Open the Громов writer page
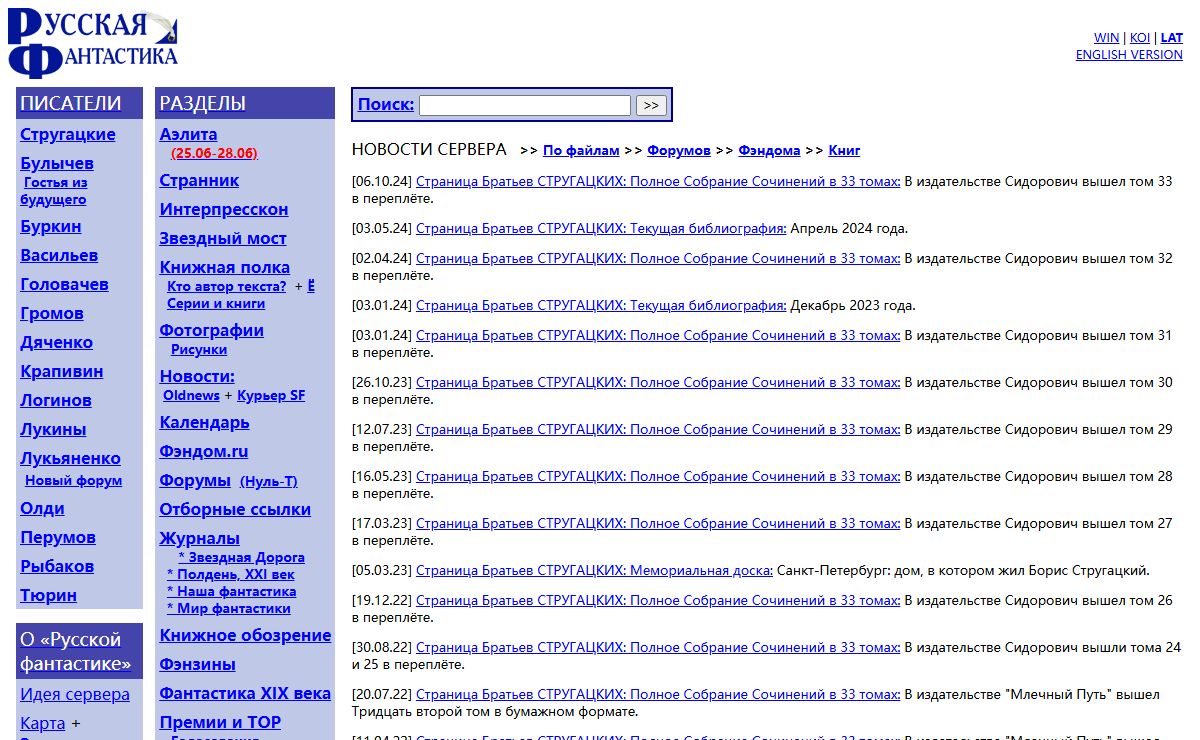 [x=52, y=313]
